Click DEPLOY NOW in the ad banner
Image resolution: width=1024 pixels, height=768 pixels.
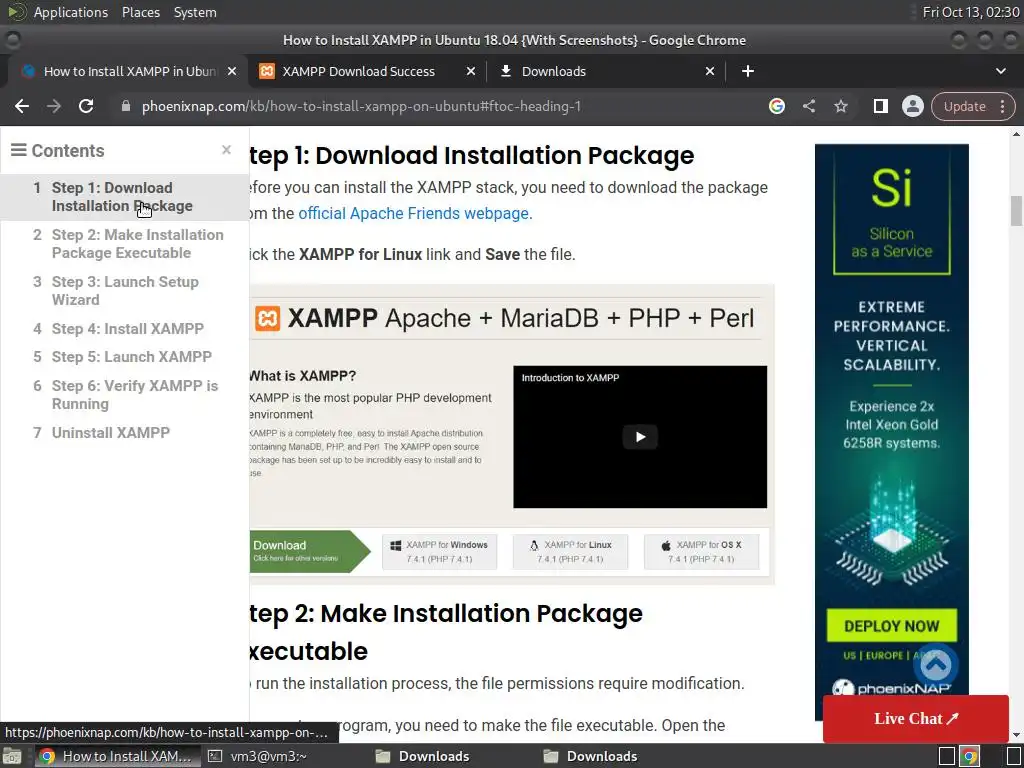[x=891, y=626]
